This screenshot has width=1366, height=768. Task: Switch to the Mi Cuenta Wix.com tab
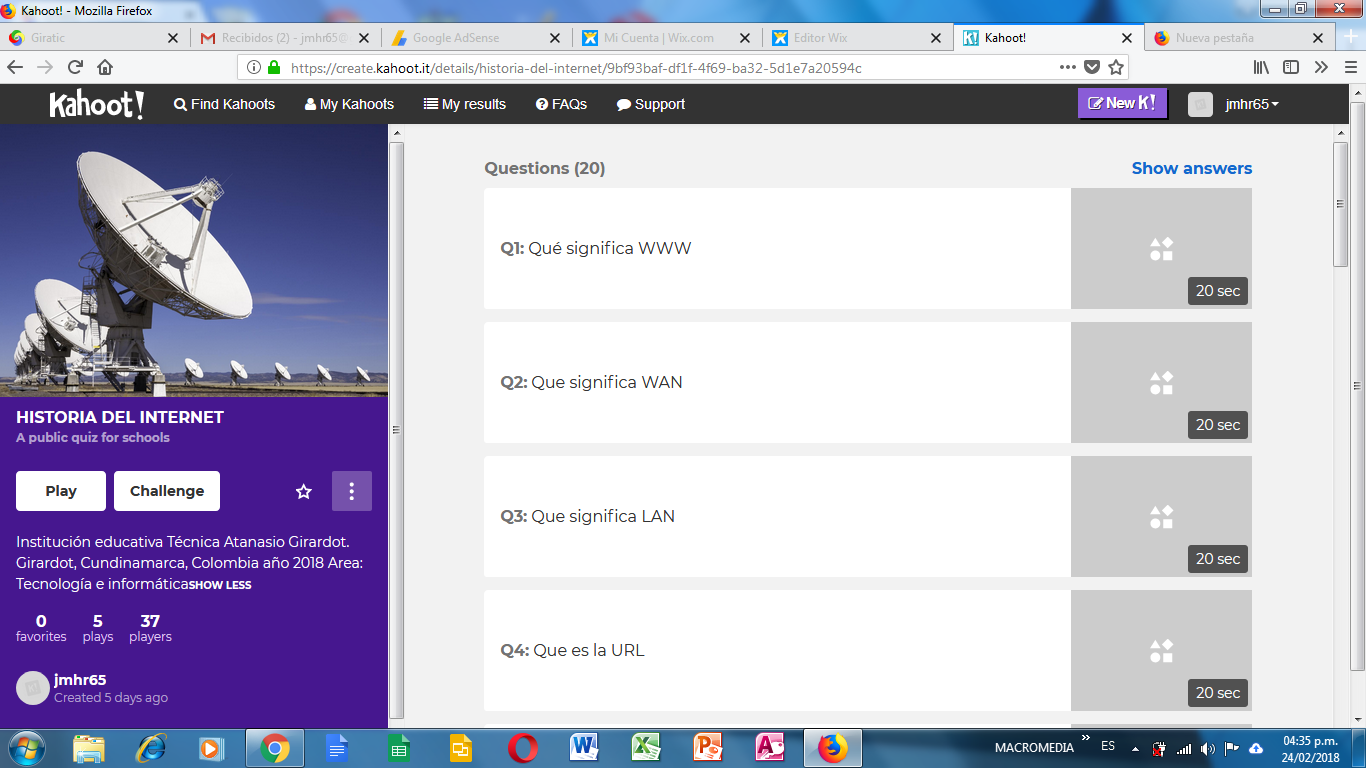[665, 38]
